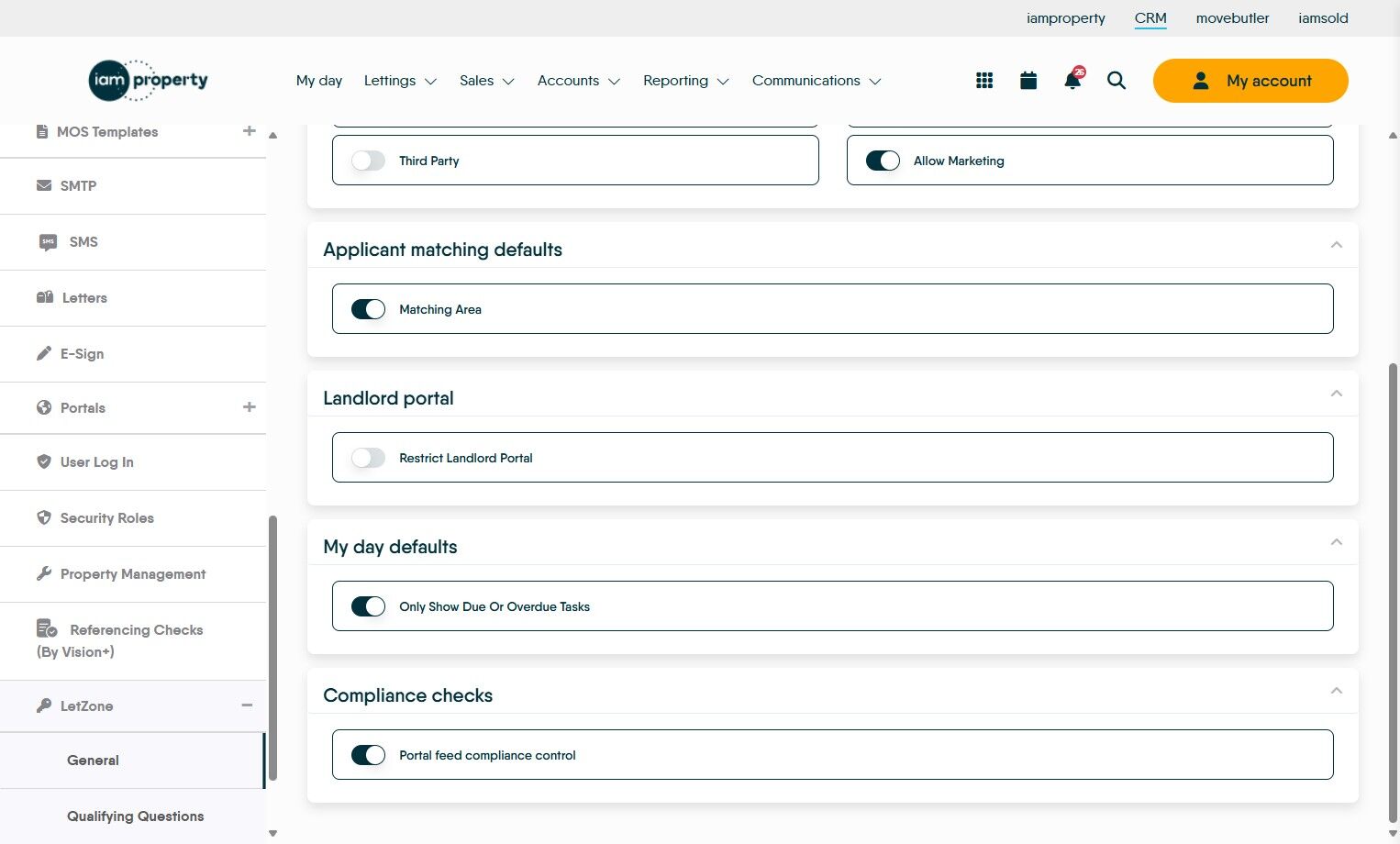
Task: Turn off the Matching Area switch
Action: [368, 308]
